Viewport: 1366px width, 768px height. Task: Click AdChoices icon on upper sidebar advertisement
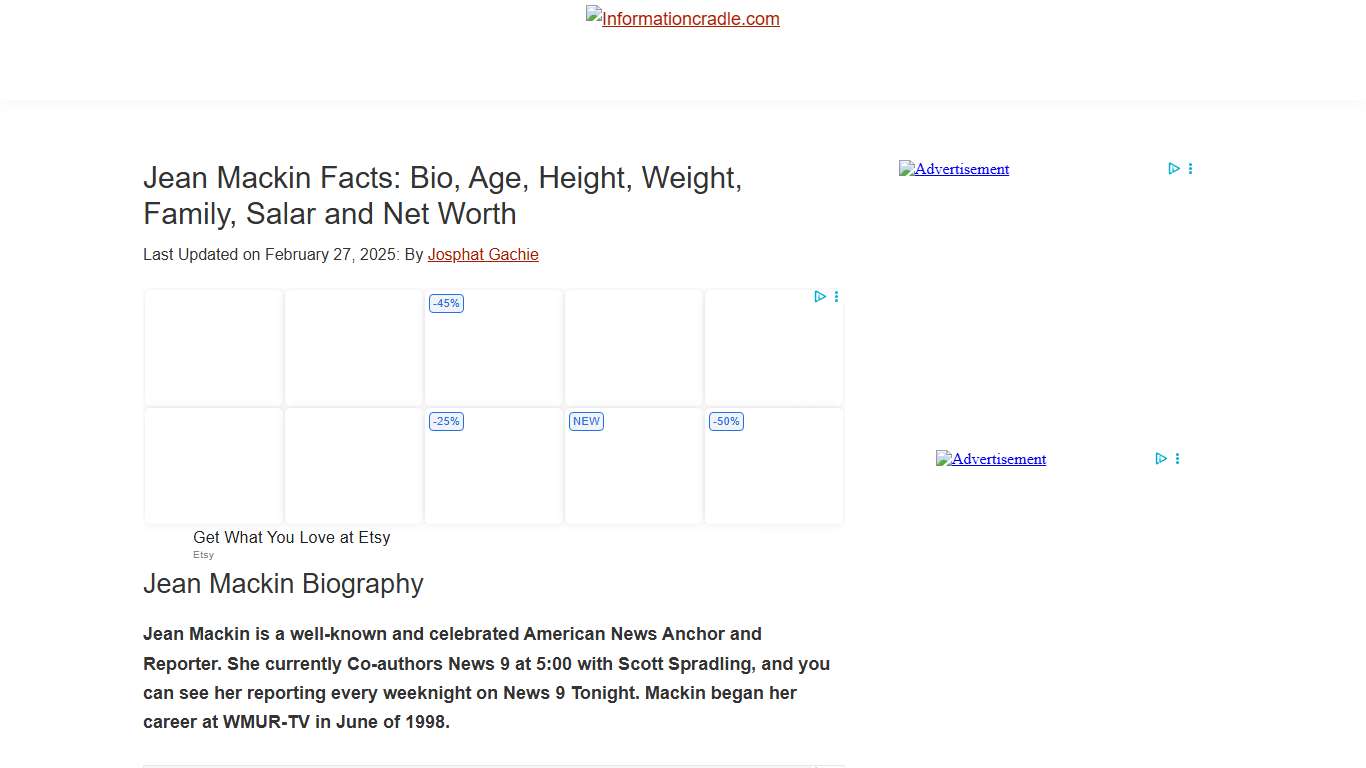point(1174,169)
